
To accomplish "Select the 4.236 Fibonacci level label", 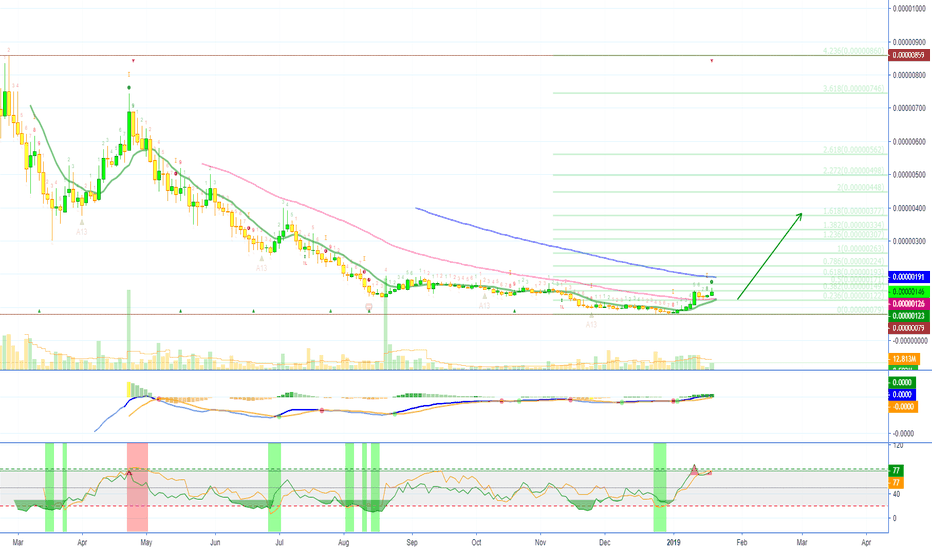I will (854, 51).
